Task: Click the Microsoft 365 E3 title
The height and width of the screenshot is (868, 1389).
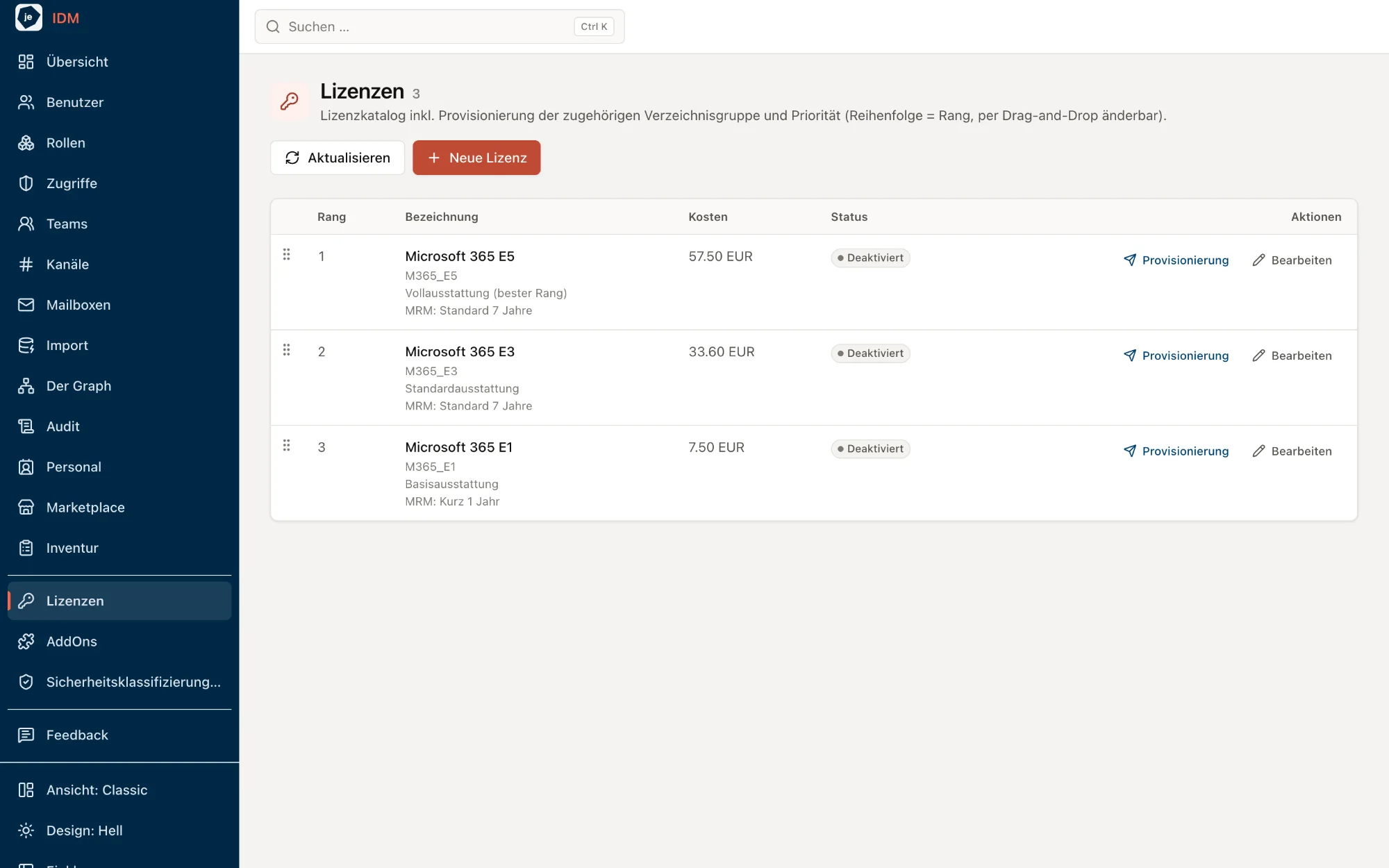Action: [460, 351]
